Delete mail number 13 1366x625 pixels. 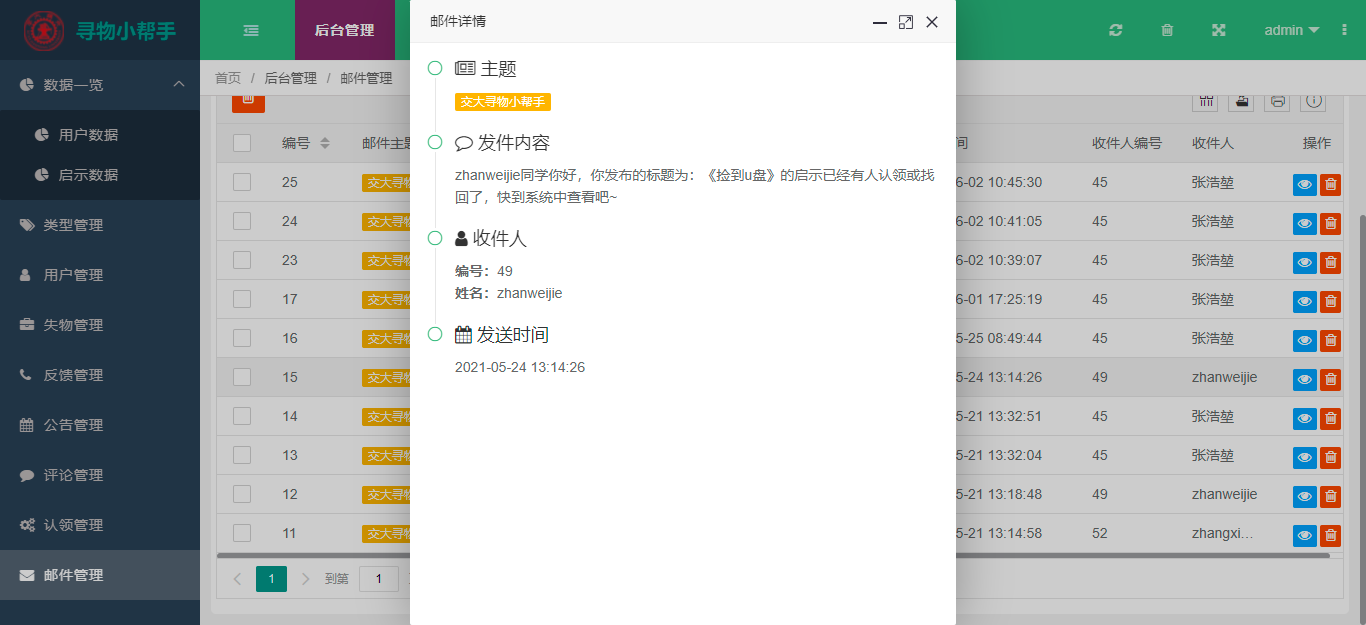(x=1330, y=458)
